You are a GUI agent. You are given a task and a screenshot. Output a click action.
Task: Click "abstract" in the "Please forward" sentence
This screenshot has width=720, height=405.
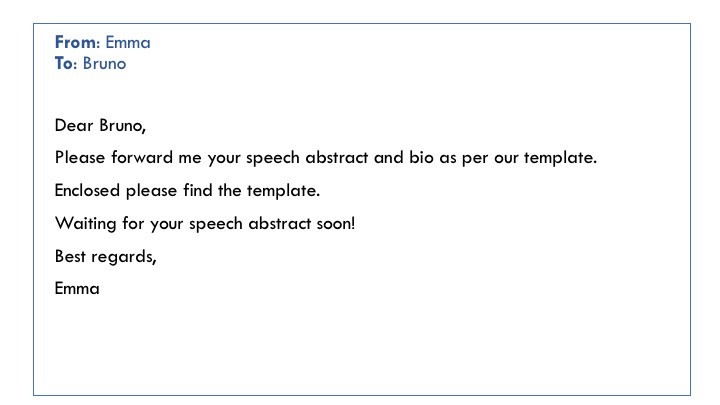click(x=337, y=158)
